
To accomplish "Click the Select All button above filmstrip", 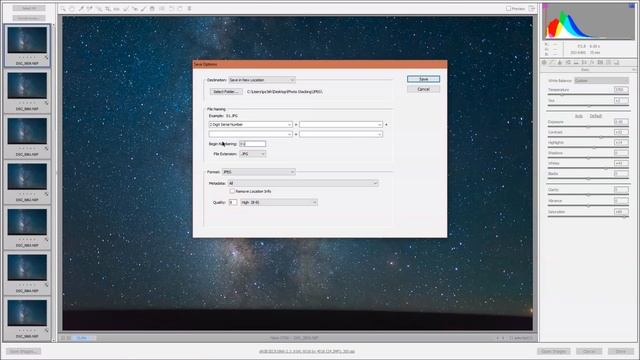I will click(29, 8).
